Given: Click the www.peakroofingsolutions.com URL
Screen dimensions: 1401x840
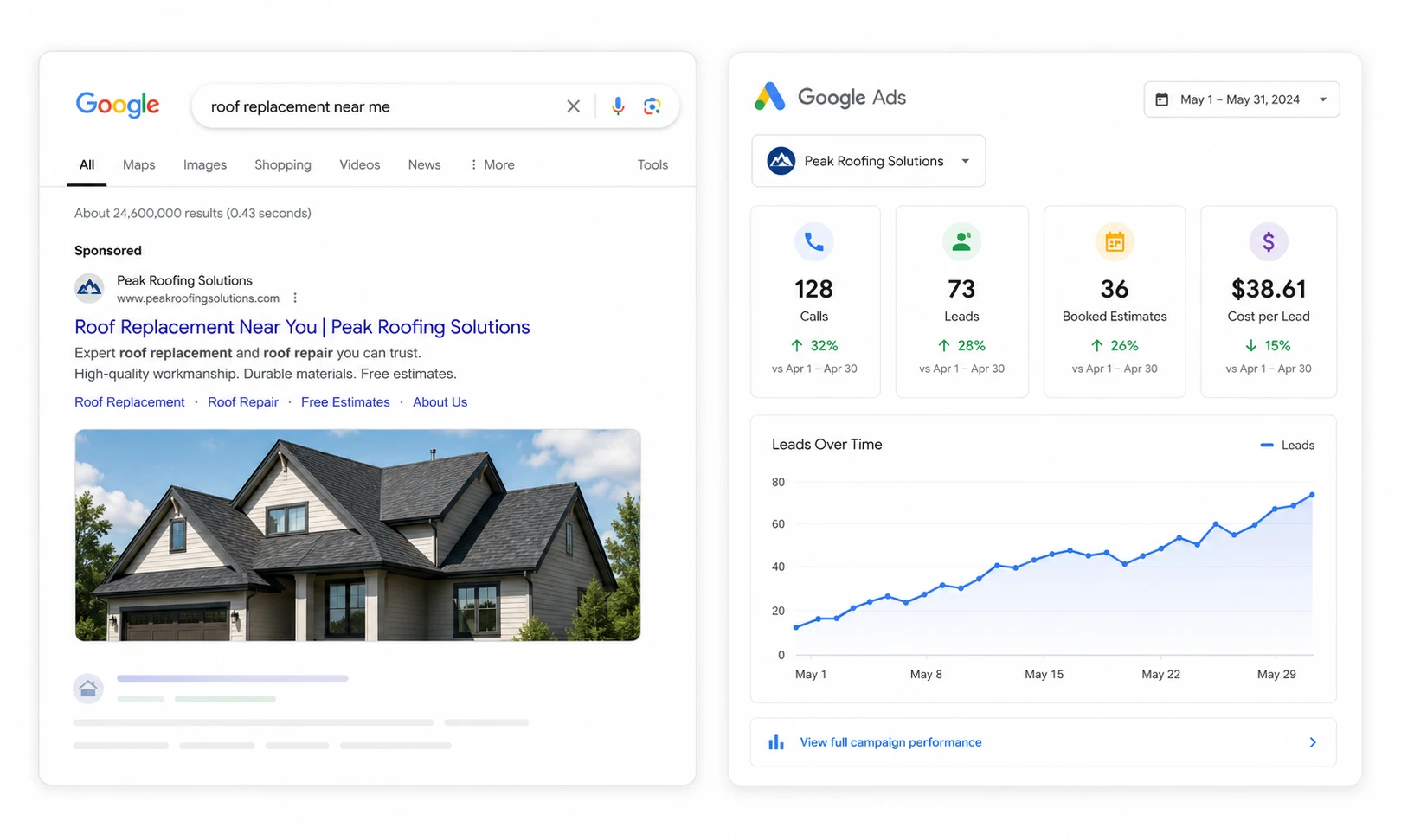Looking at the screenshot, I should pyautogui.click(x=198, y=298).
